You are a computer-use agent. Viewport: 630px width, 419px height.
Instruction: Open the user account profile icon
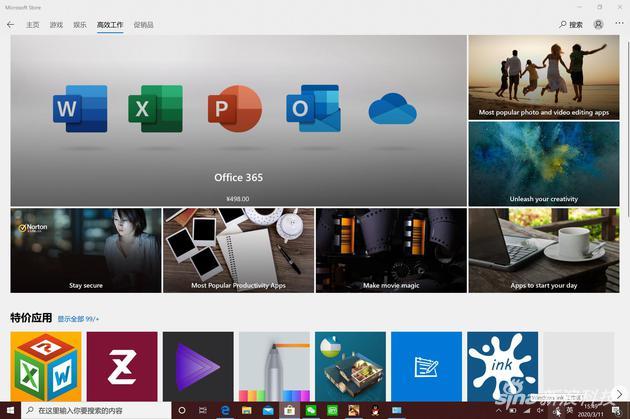coord(598,25)
